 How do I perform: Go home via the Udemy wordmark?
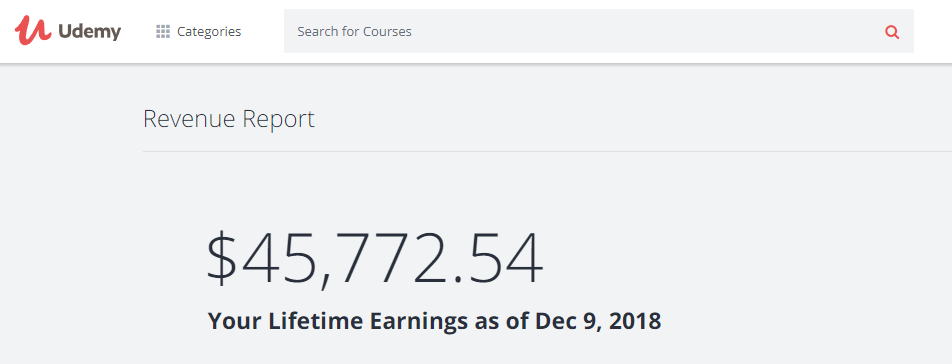(90, 32)
